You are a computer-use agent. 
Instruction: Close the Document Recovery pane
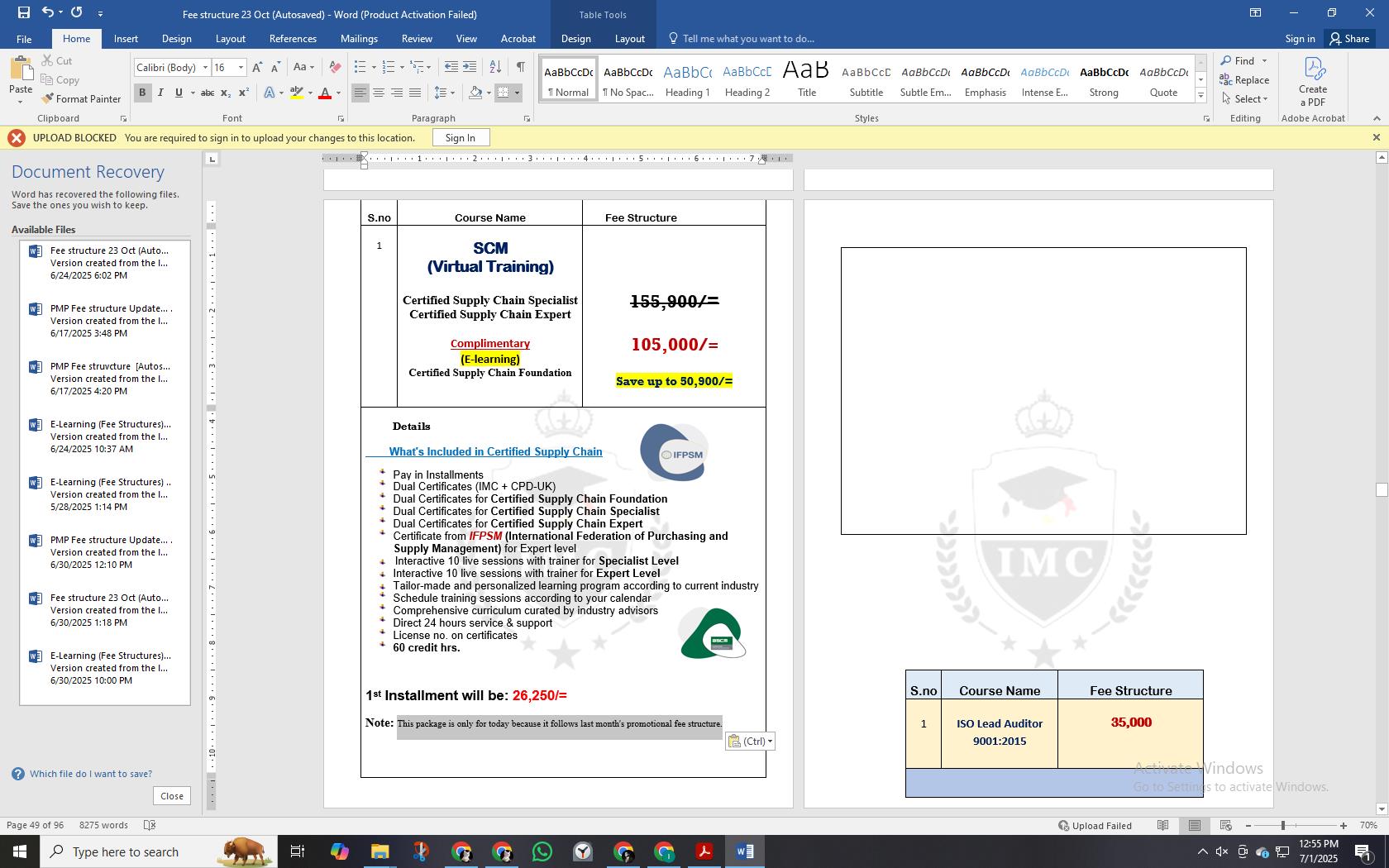[172, 796]
